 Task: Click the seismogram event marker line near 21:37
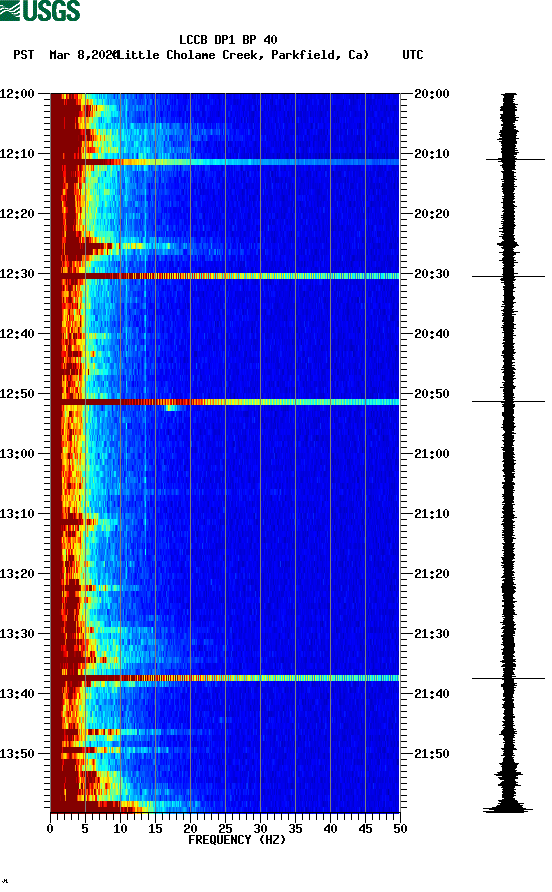click(x=508, y=678)
